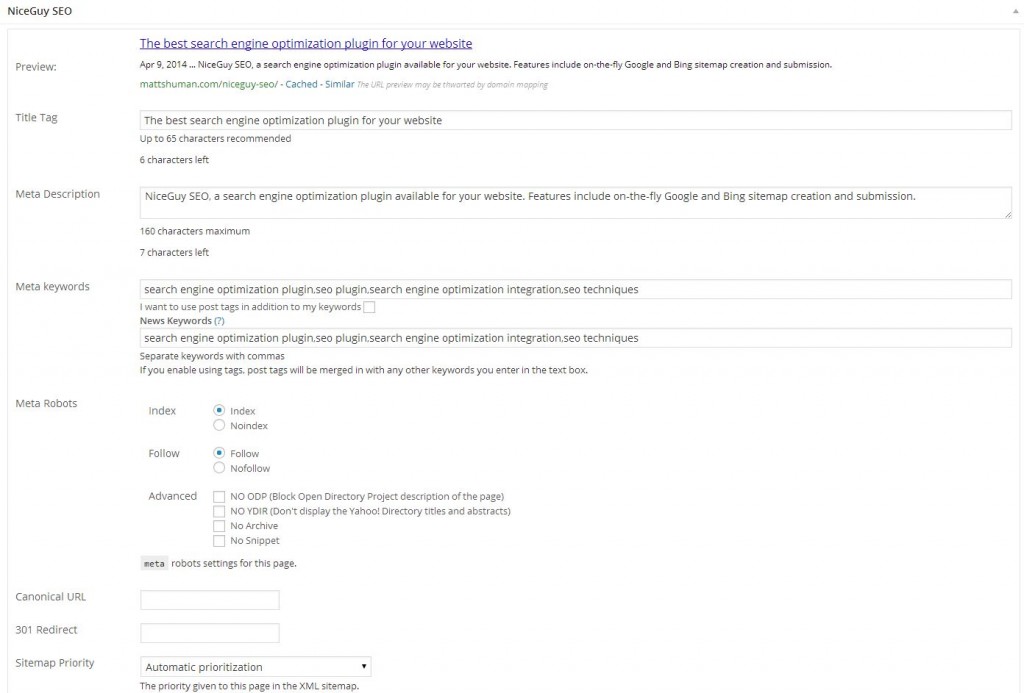Edit the News Keywords field

click(575, 338)
